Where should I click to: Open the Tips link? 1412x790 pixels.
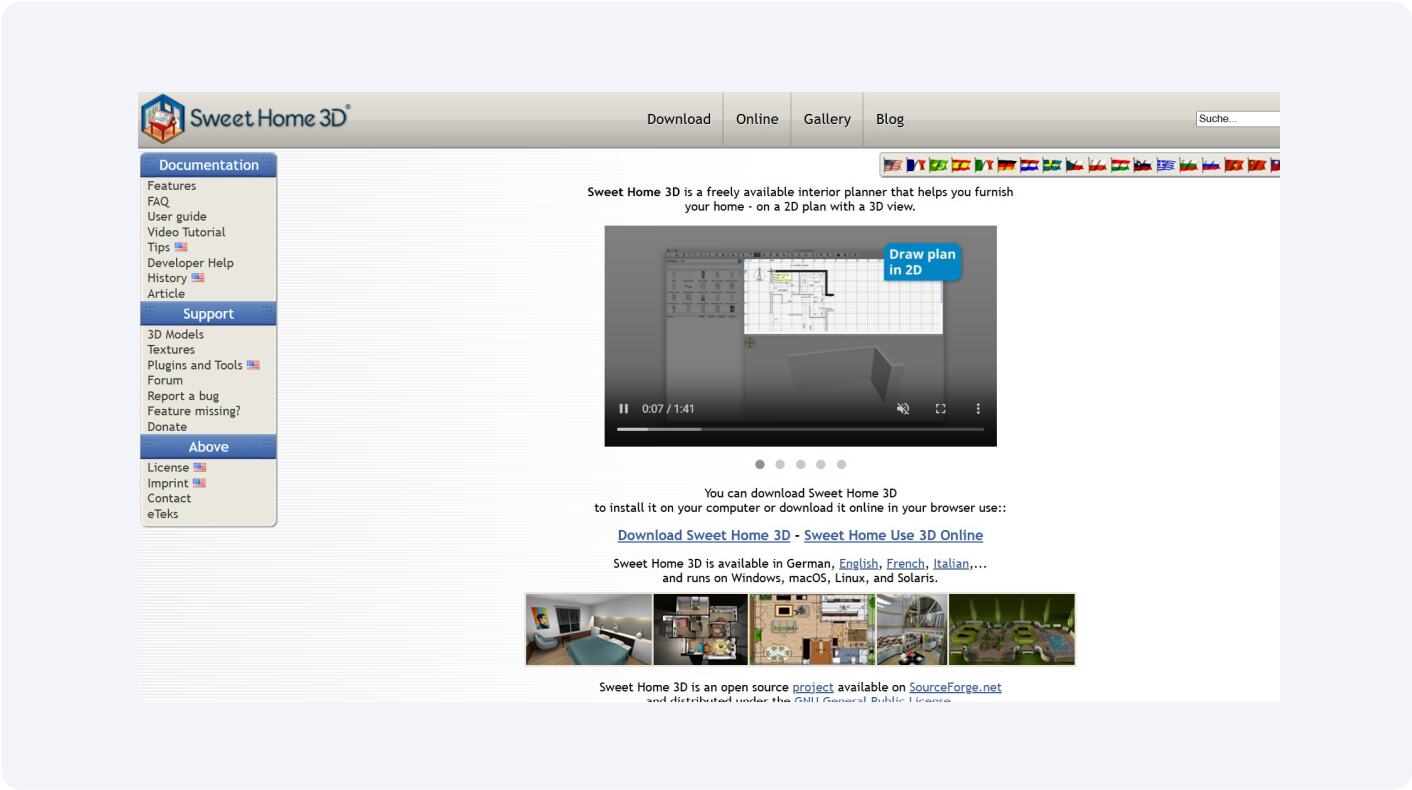(x=159, y=247)
